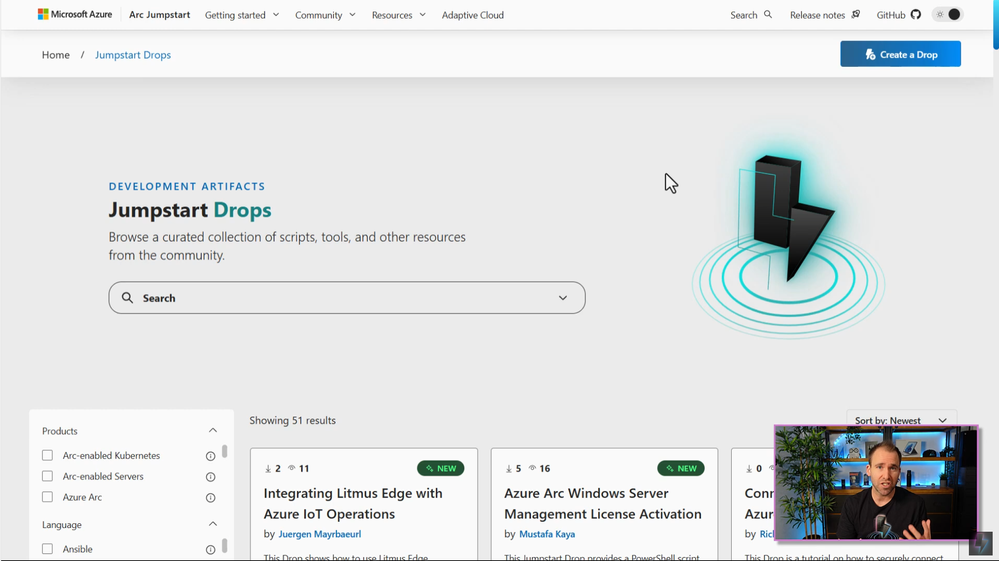Click the NEW badge on Litmus Edge card
The image size is (999, 561).
(440, 468)
